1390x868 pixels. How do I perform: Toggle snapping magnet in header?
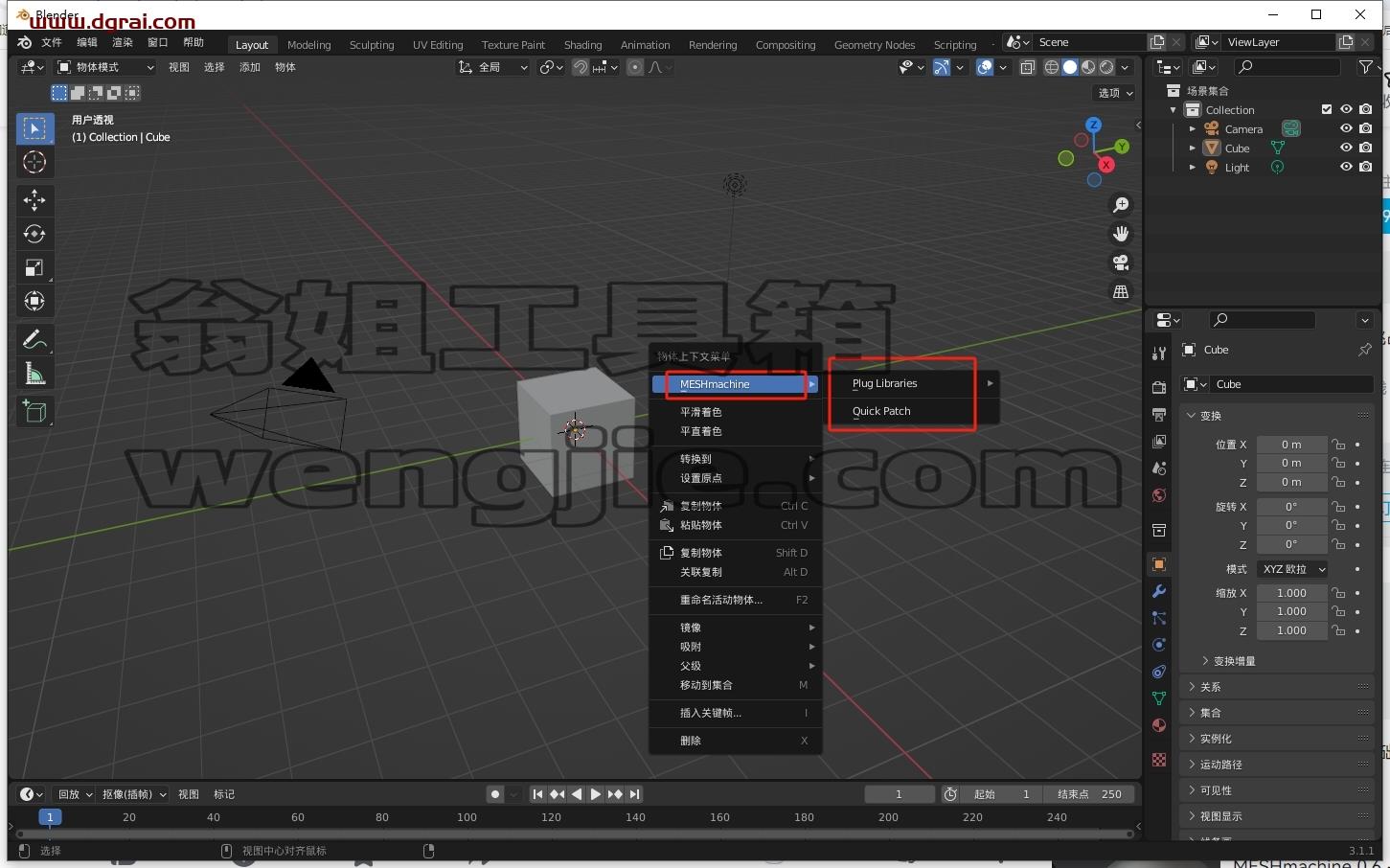(581, 67)
